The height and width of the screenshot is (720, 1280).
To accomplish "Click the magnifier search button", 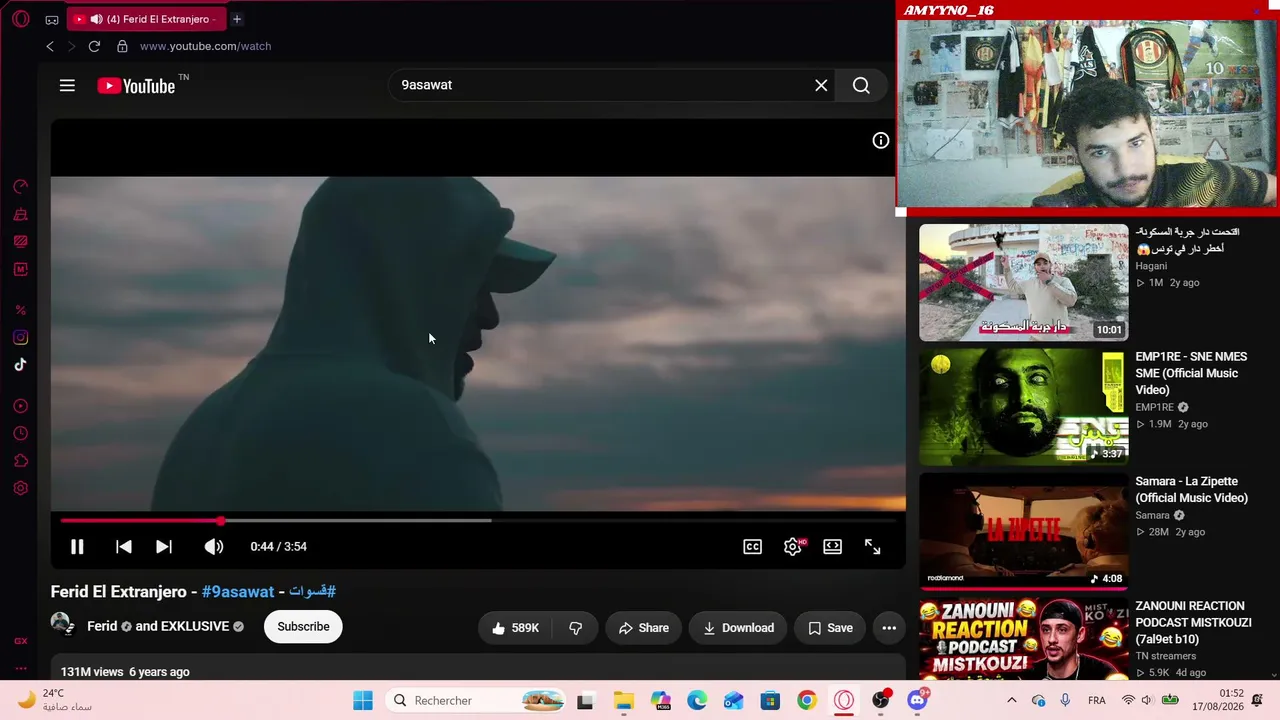I will point(861,86).
